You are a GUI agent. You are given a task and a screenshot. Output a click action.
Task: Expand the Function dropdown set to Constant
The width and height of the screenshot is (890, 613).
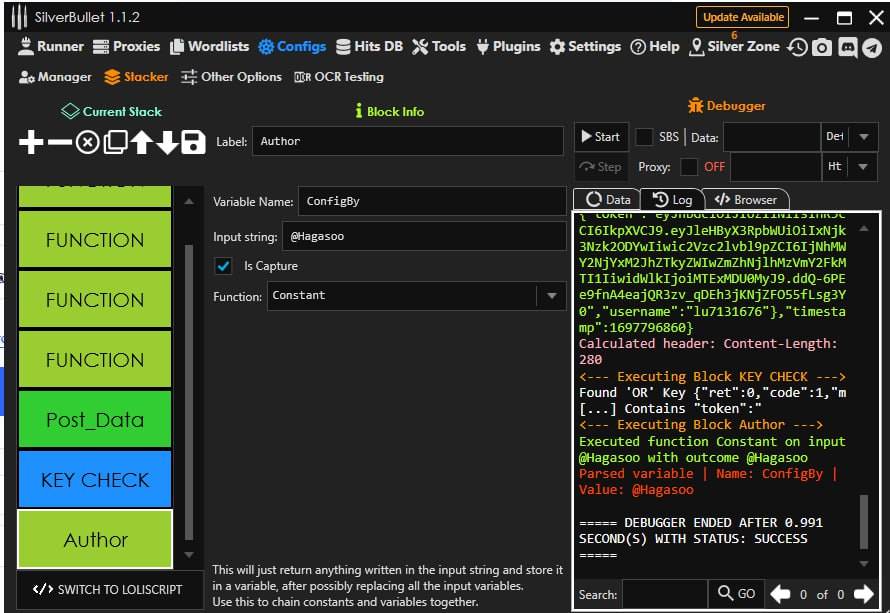(550, 296)
